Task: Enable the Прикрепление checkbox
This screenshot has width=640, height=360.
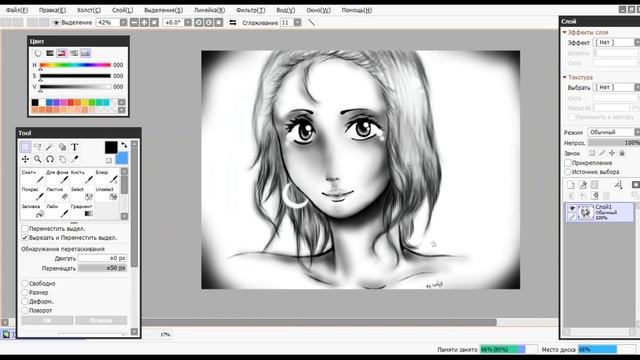Action: coord(568,162)
